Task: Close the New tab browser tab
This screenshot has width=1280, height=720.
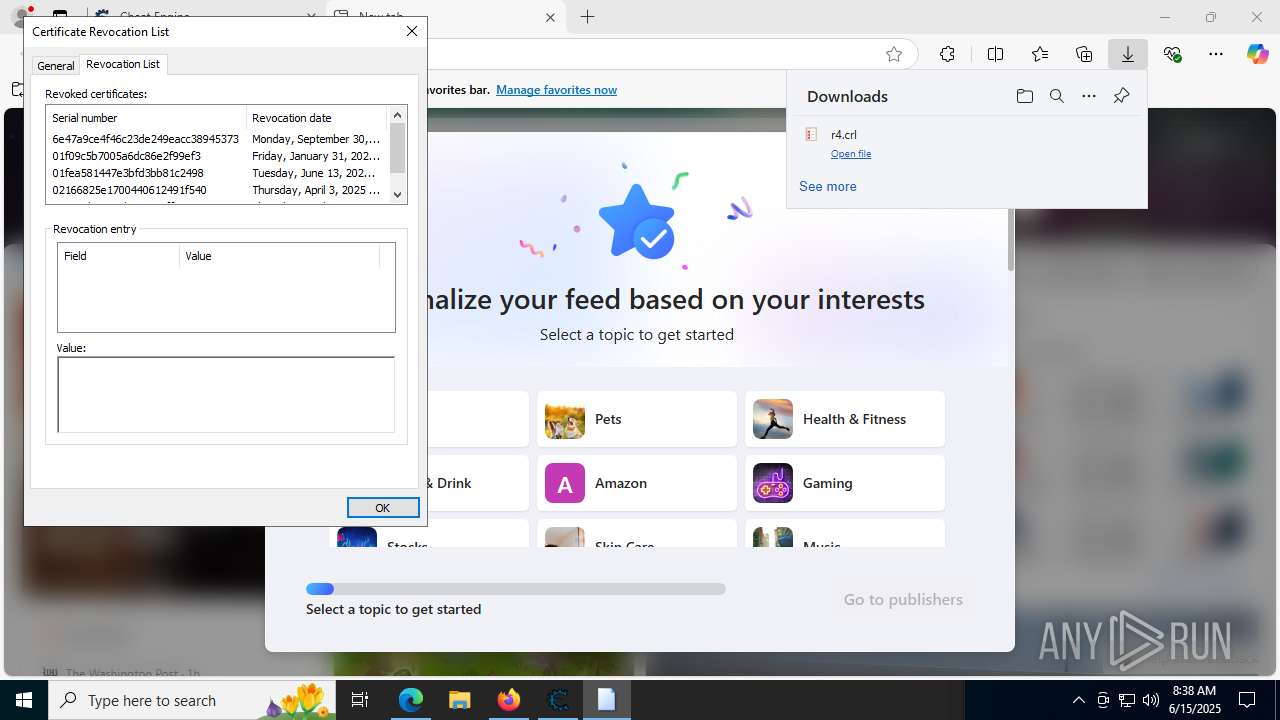Action: [550, 17]
